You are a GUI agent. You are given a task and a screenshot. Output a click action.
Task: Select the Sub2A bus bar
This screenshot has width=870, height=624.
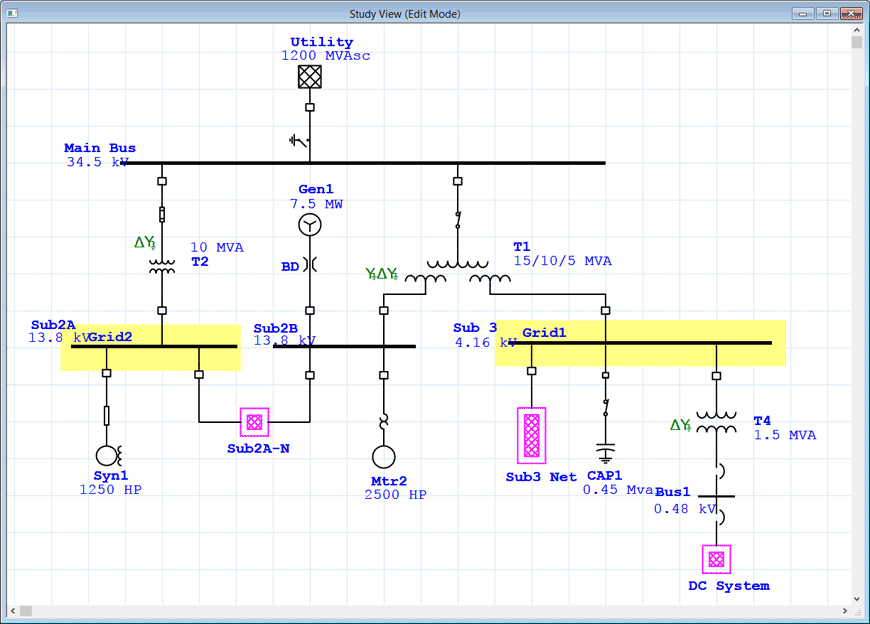coord(154,346)
